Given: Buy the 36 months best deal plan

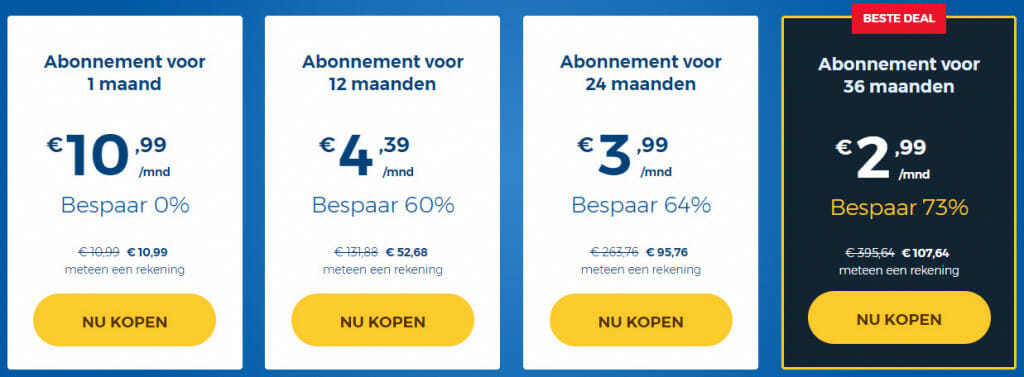Looking at the screenshot, I should pyautogui.click(x=899, y=318).
